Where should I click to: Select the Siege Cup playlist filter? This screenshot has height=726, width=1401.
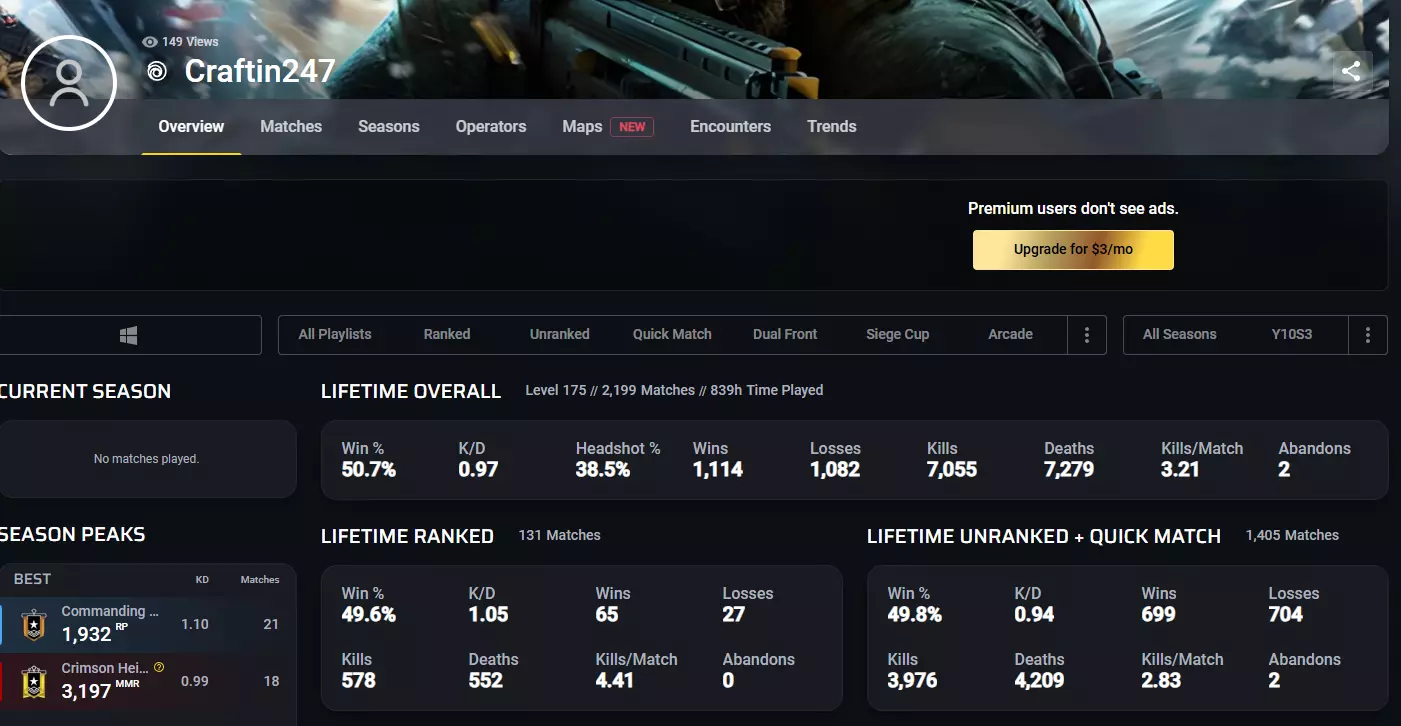point(898,334)
